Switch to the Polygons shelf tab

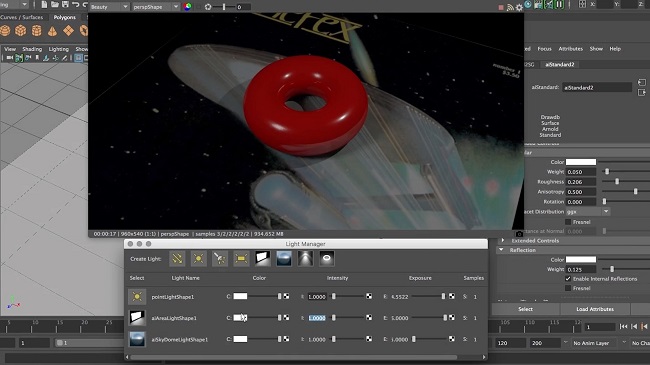(65, 17)
